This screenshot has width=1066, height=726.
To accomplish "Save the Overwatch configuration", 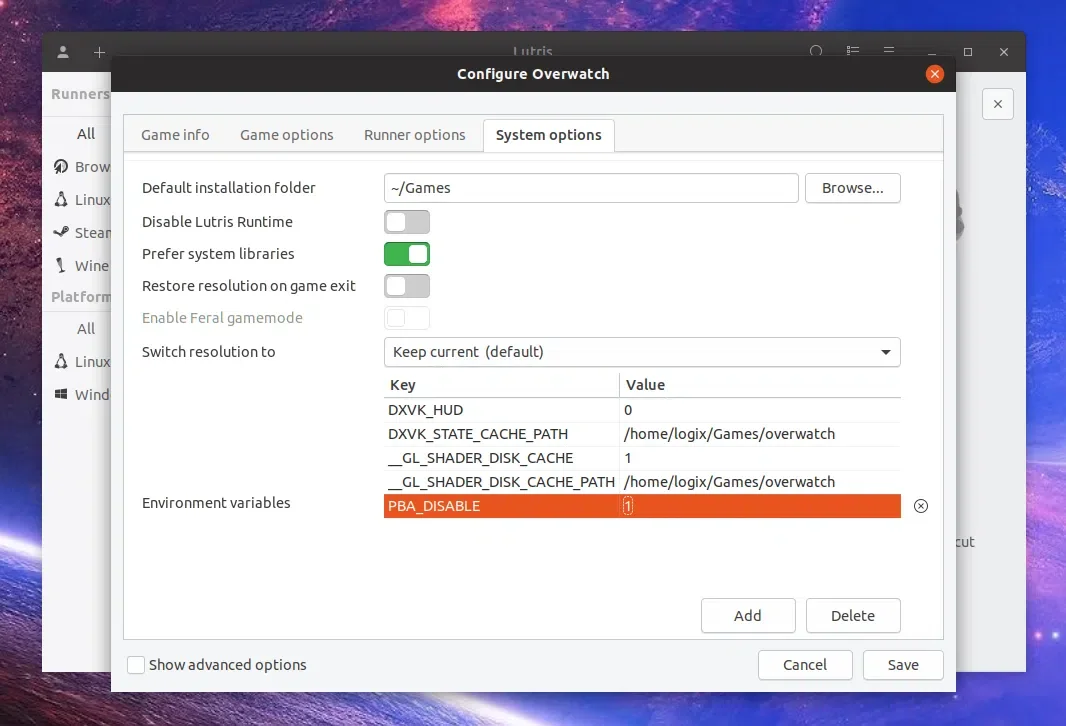I will (x=903, y=665).
